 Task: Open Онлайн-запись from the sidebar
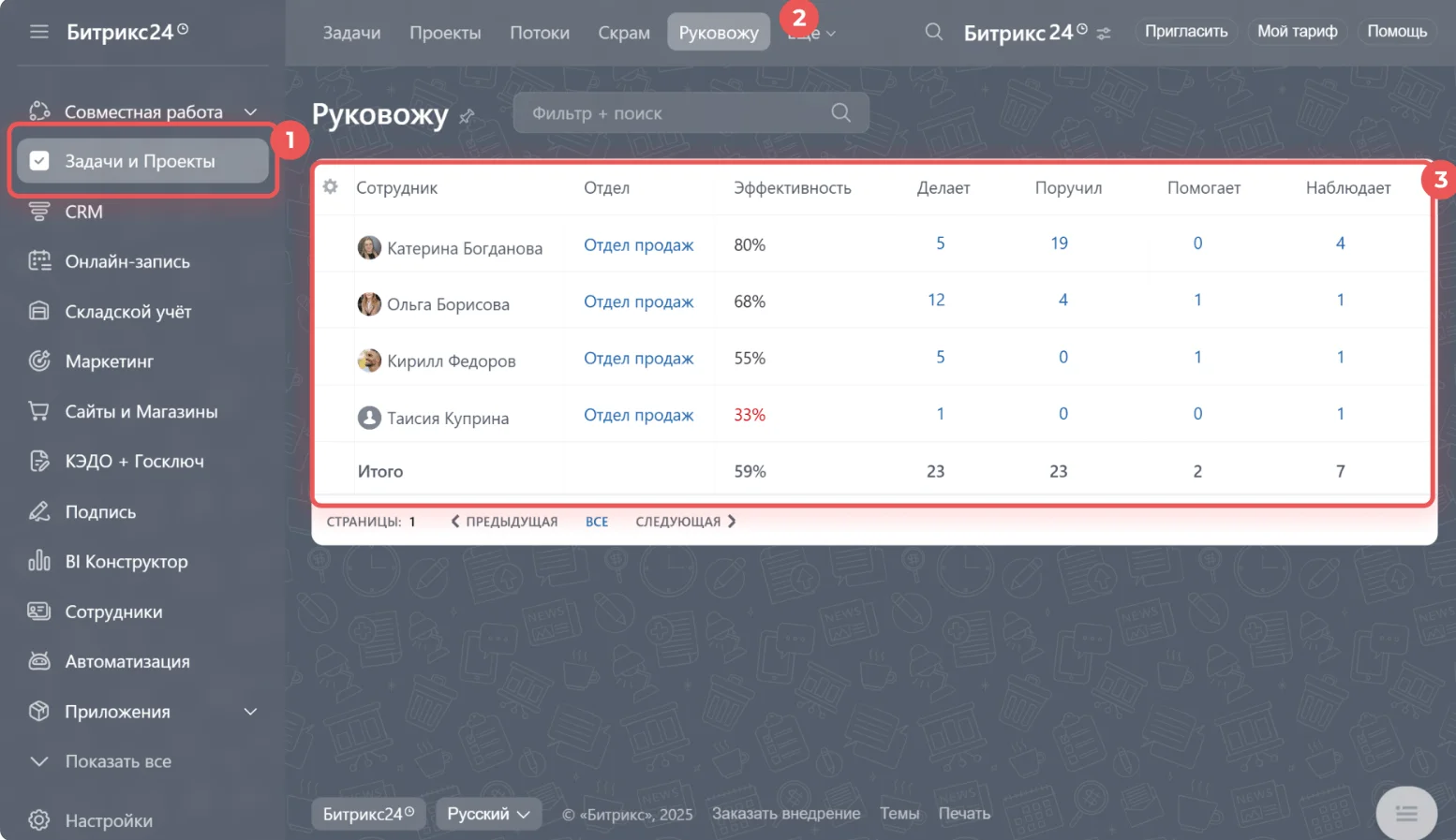pyautogui.click(x=127, y=261)
